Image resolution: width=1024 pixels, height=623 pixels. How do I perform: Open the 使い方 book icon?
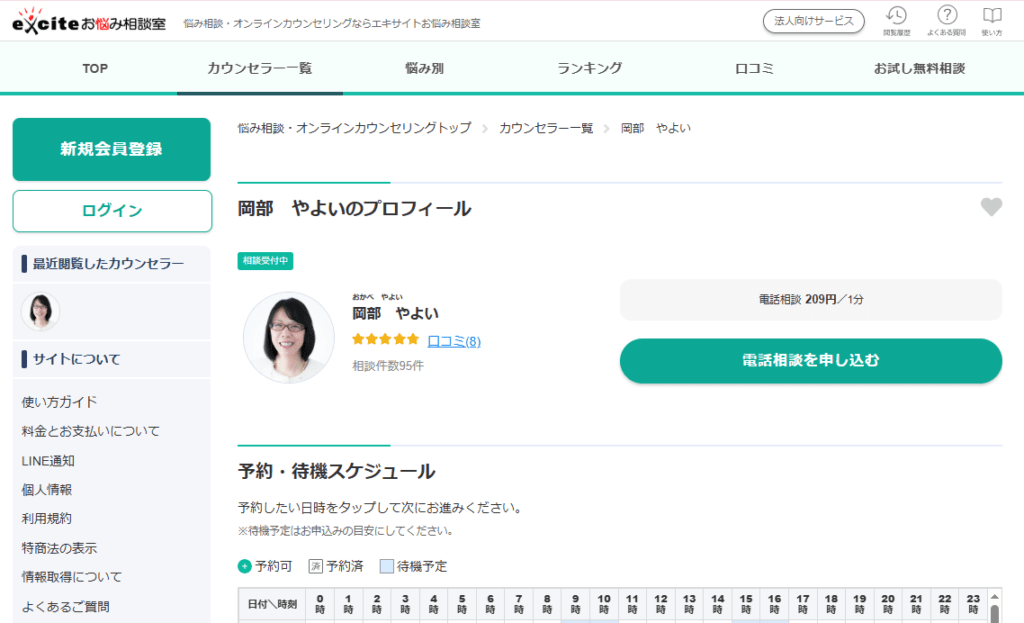[991, 18]
